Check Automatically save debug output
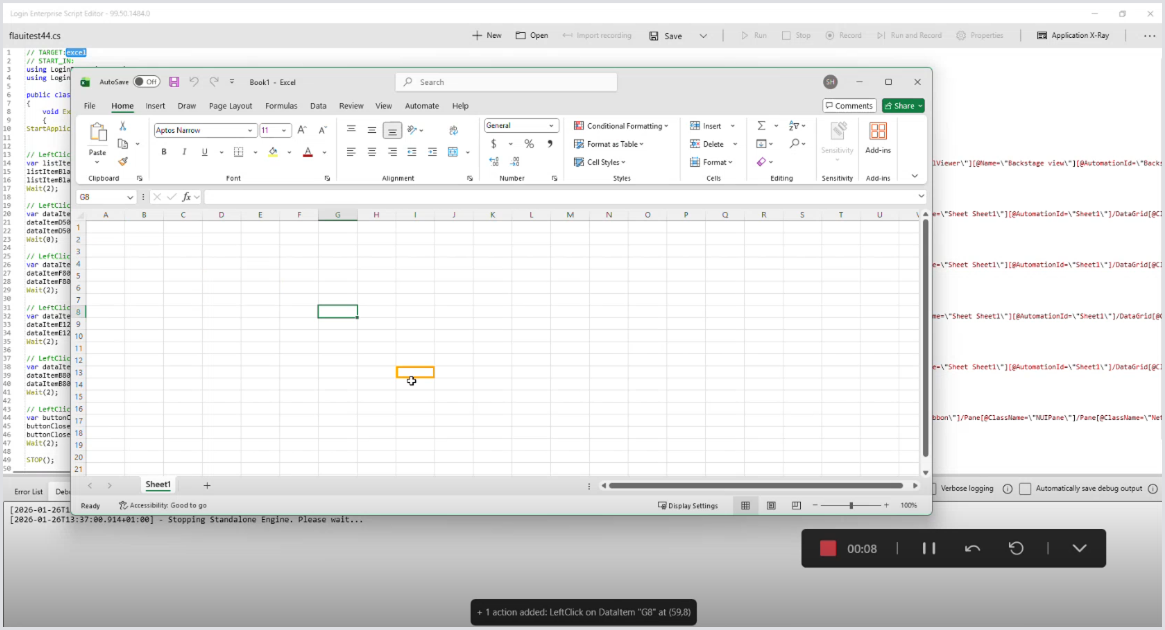Screen dimensions: 1165x630 1025,489
